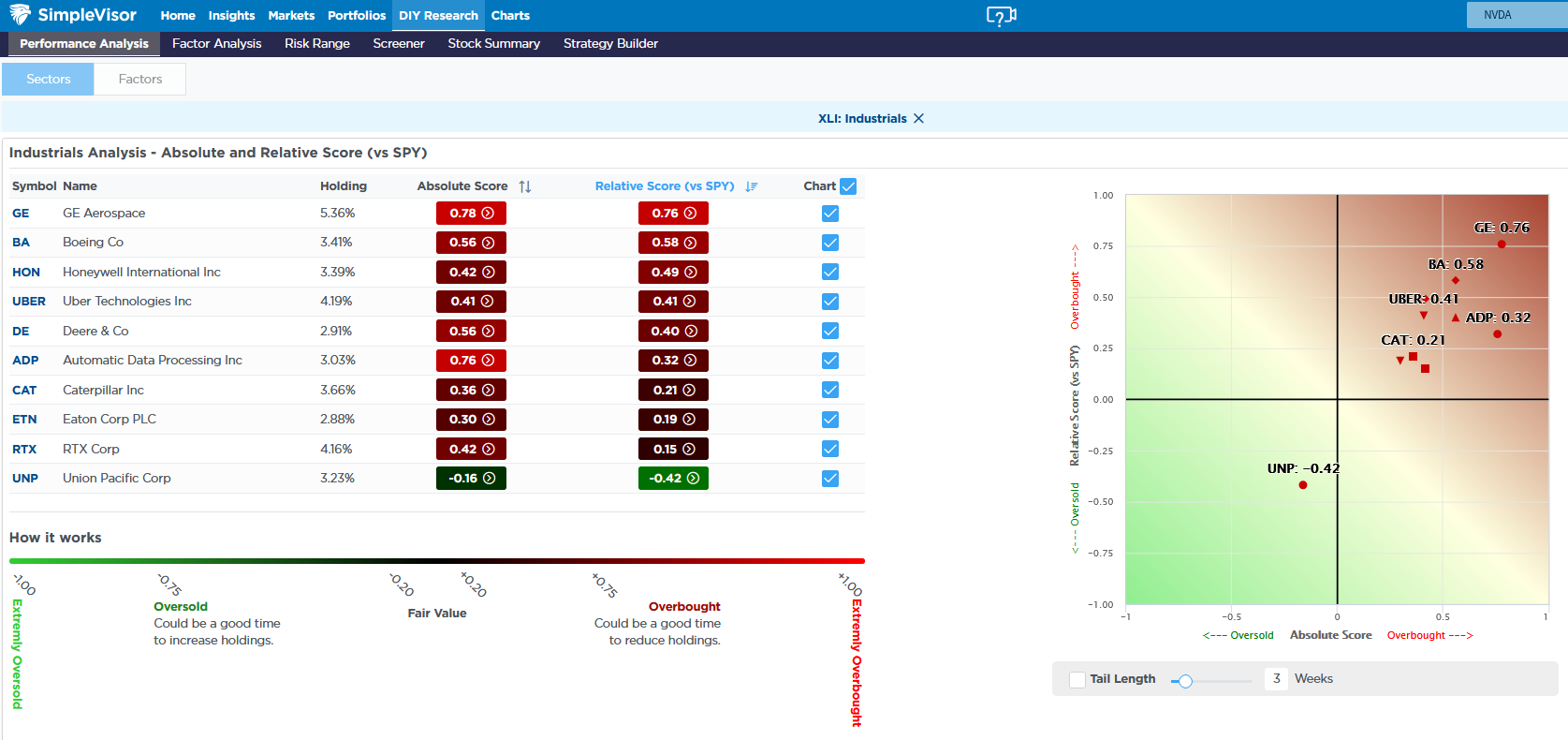Screen dimensions: 1568x740
Task: Click the Tail Length slider handle
Action: (1185, 681)
